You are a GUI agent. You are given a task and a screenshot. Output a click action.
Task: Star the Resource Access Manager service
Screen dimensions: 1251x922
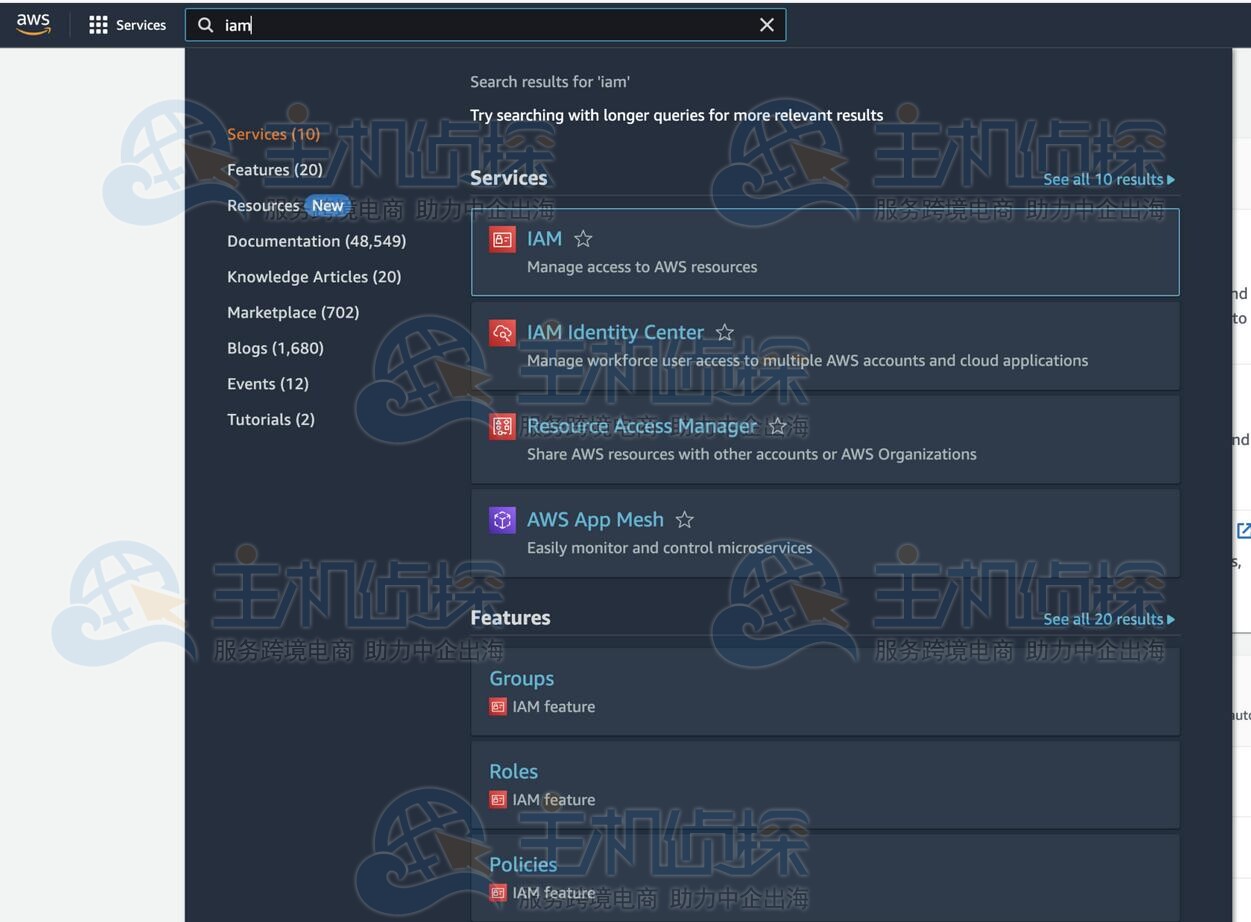(x=778, y=427)
